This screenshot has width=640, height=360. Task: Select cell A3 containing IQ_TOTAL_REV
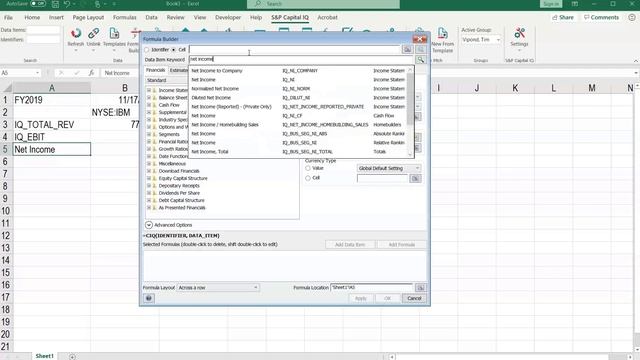click(x=52, y=124)
